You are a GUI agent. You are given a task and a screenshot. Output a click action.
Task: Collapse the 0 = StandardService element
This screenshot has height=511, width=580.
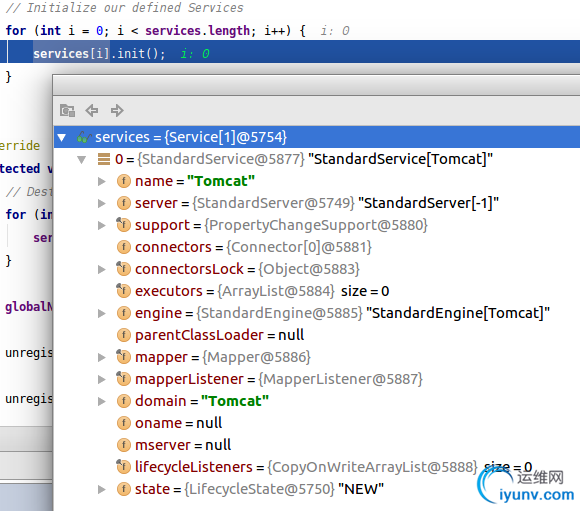tap(81, 159)
